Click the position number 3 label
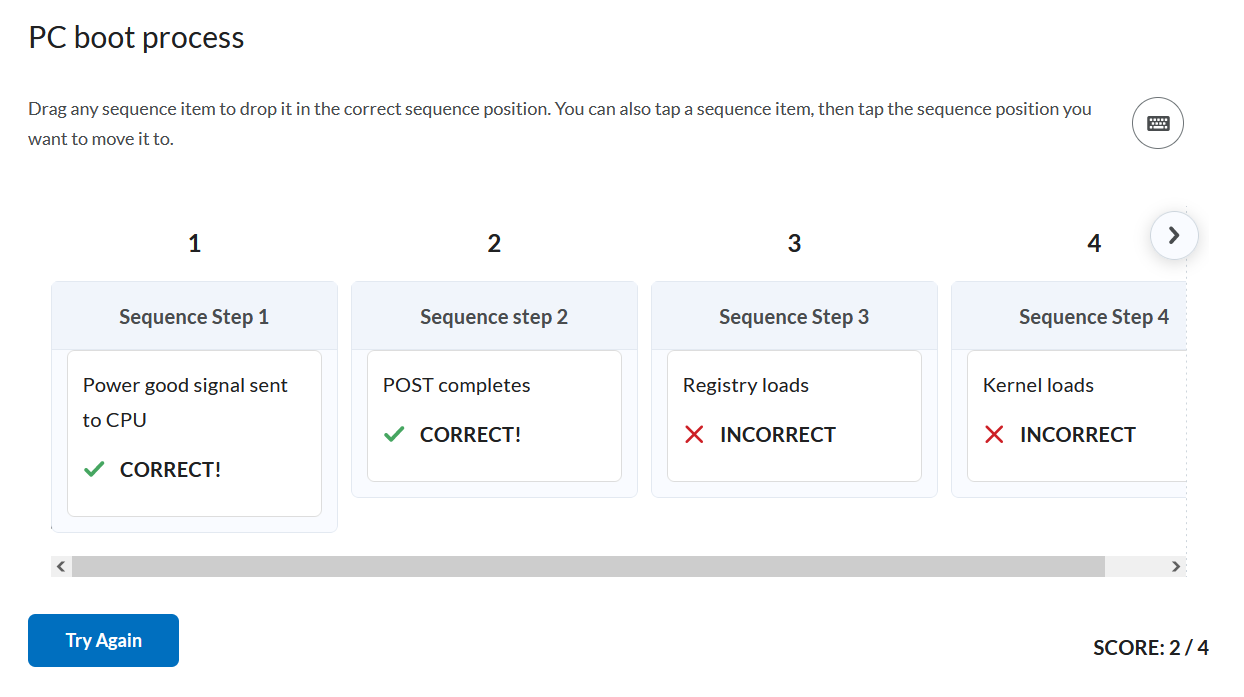The image size is (1244, 697). [794, 243]
